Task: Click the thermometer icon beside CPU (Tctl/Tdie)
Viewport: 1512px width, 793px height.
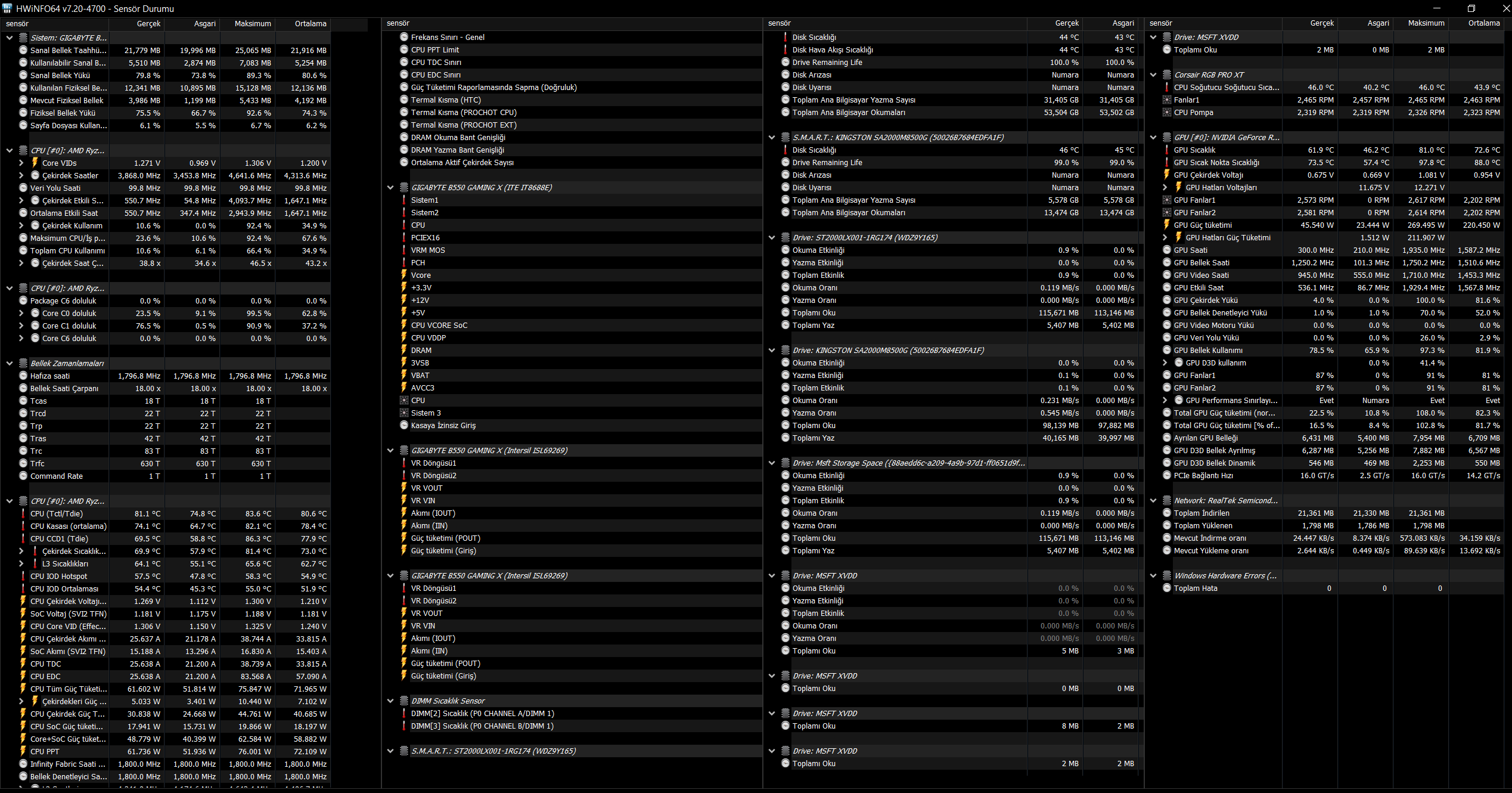Action: click(x=23, y=513)
